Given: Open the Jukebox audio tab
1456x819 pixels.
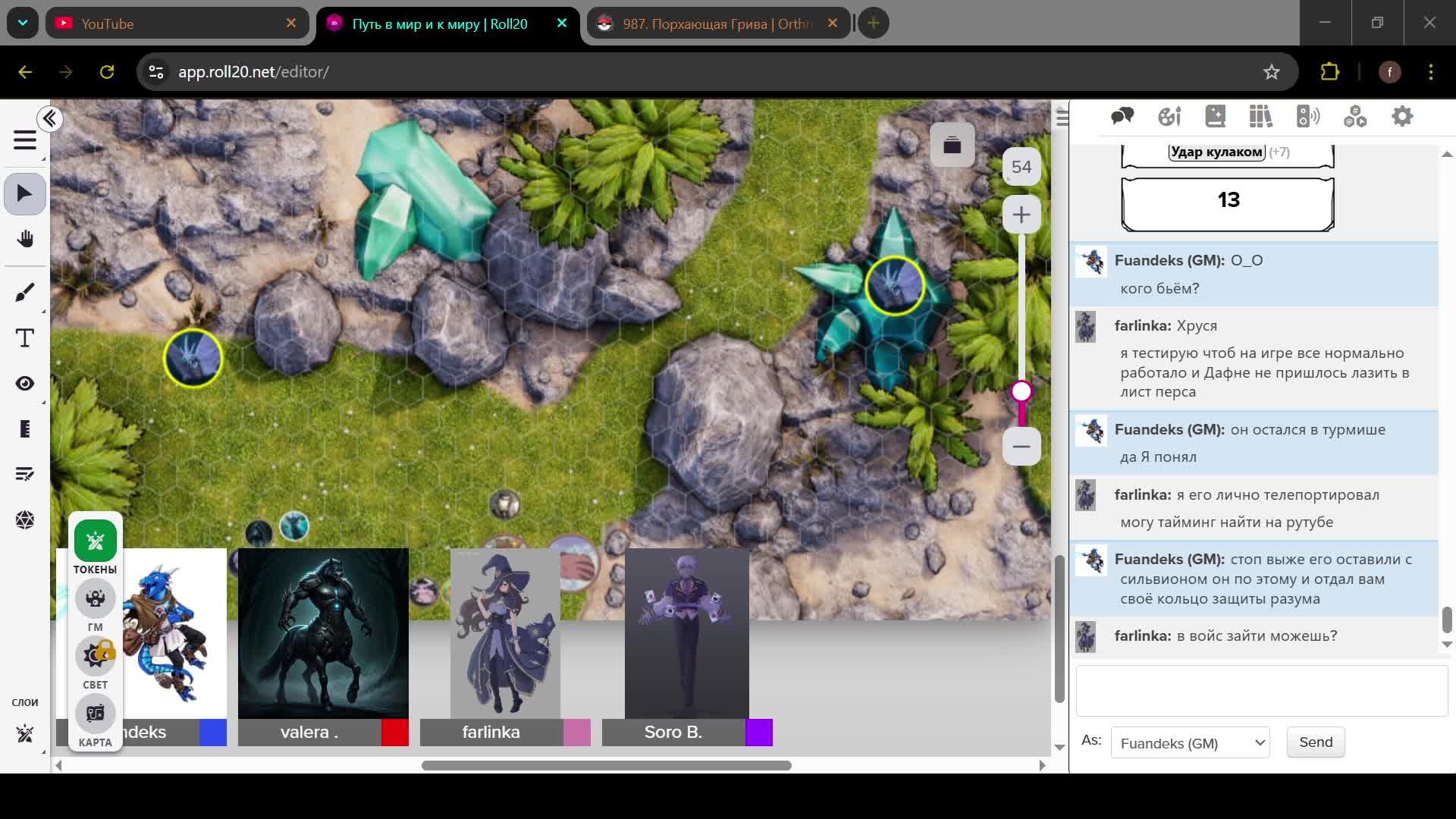Looking at the screenshot, I should (1308, 116).
